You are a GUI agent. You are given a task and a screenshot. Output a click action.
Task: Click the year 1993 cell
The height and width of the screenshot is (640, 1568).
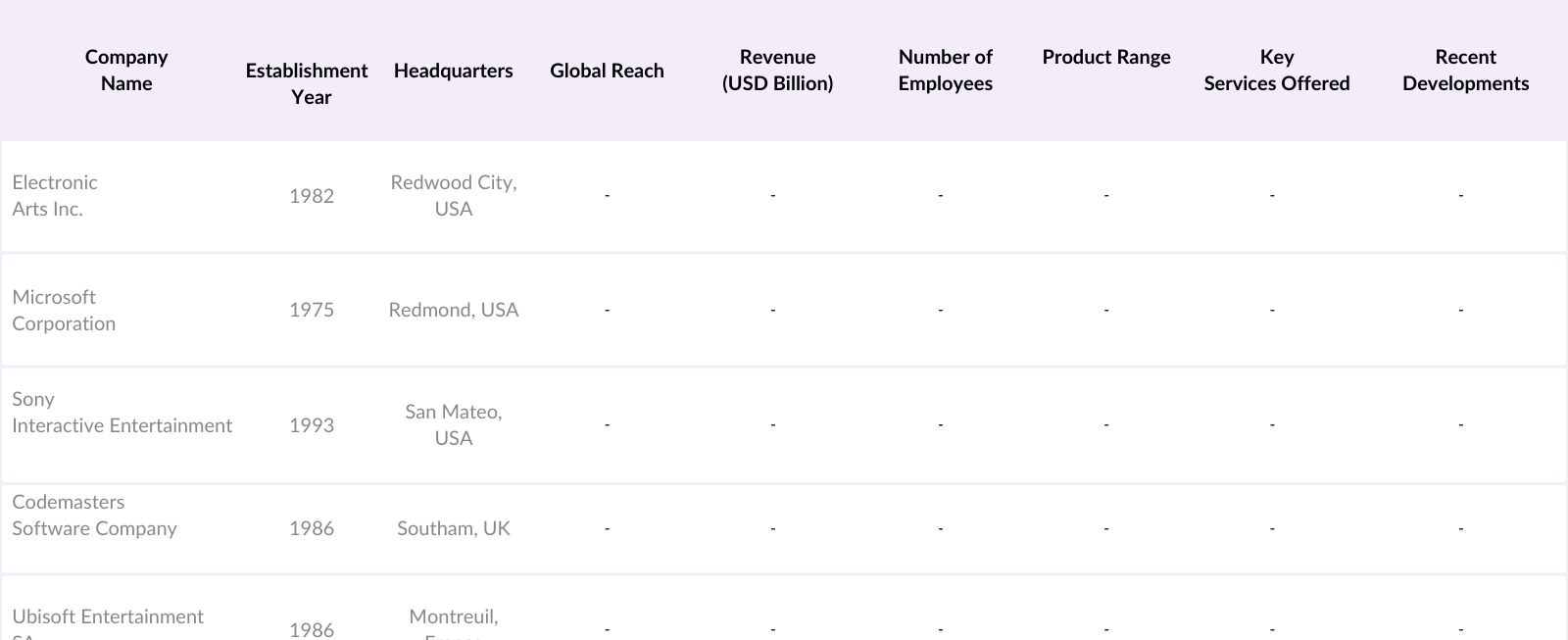(x=312, y=425)
